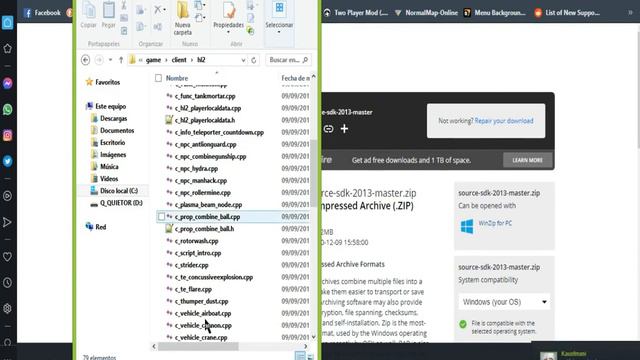
Task: Click WinZip for PC link
Action: (495, 223)
